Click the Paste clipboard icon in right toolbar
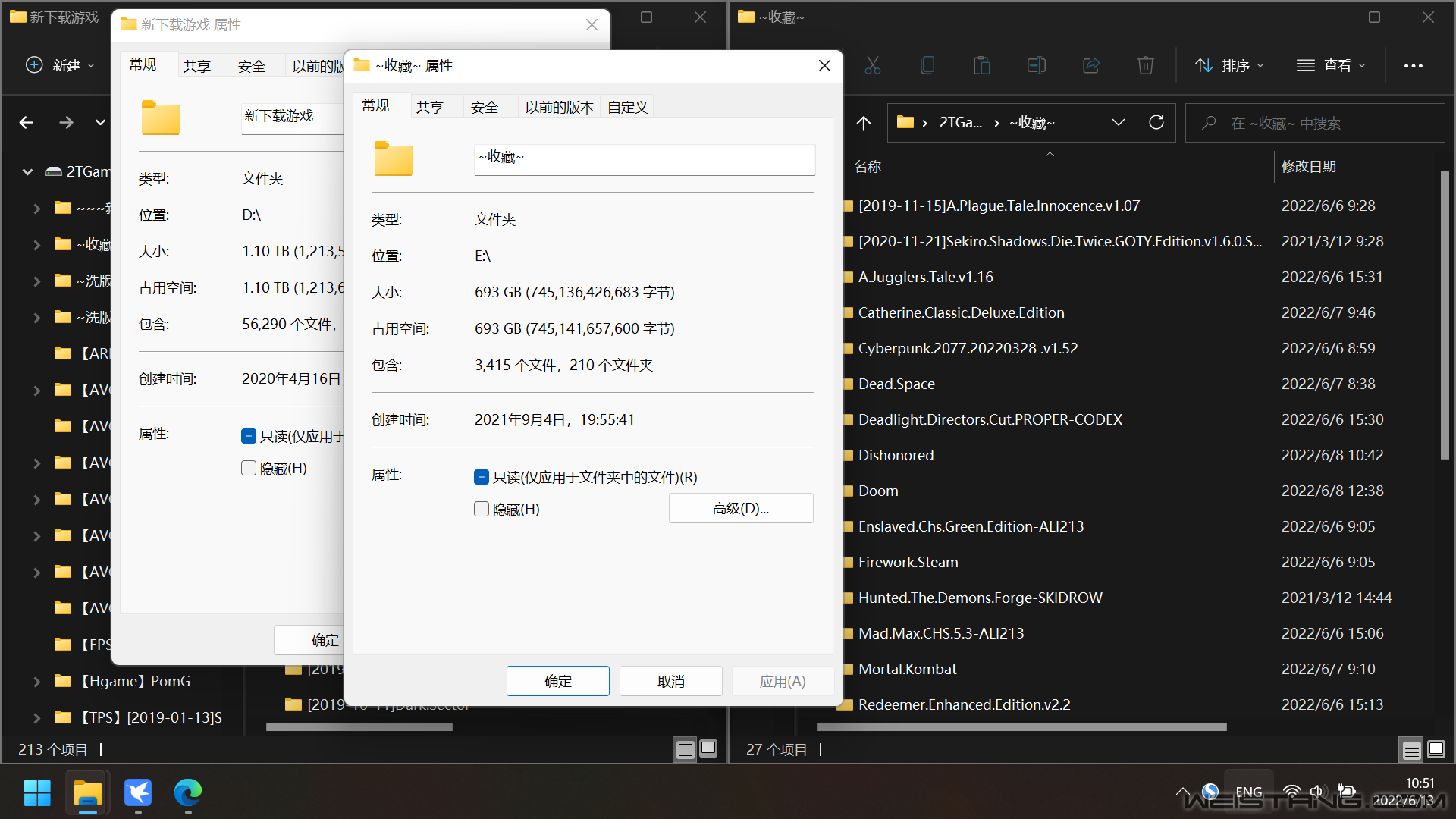Image resolution: width=1456 pixels, height=819 pixels. point(982,66)
